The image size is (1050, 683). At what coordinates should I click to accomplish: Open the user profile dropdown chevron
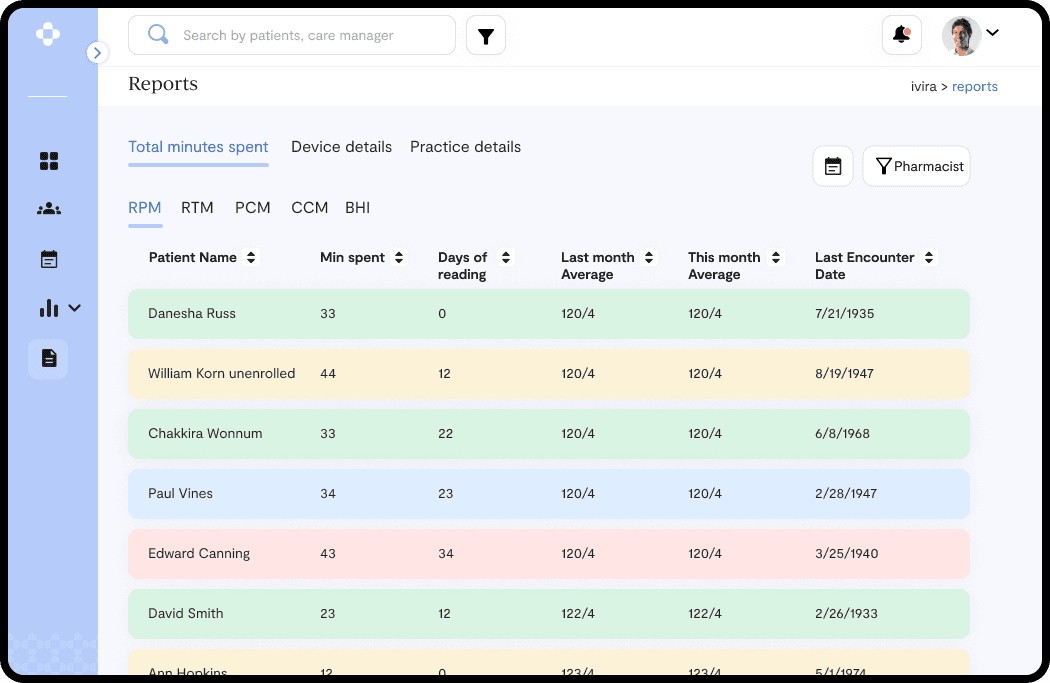(x=992, y=32)
